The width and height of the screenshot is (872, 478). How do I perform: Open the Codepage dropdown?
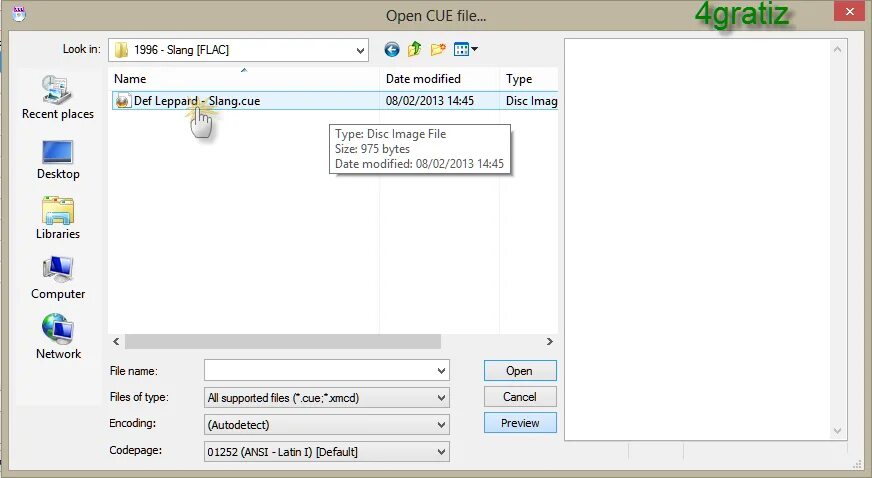pos(441,452)
